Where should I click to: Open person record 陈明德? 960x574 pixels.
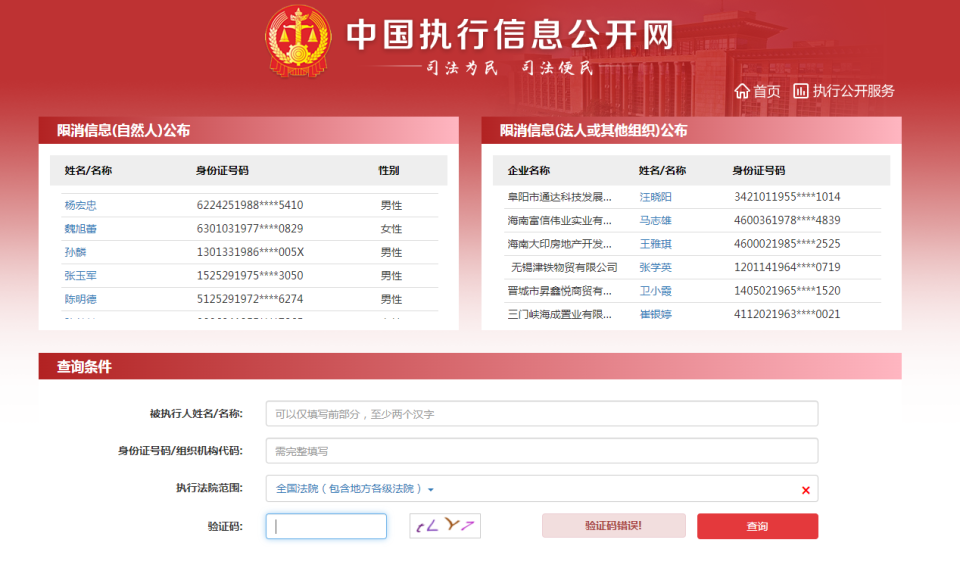81,299
